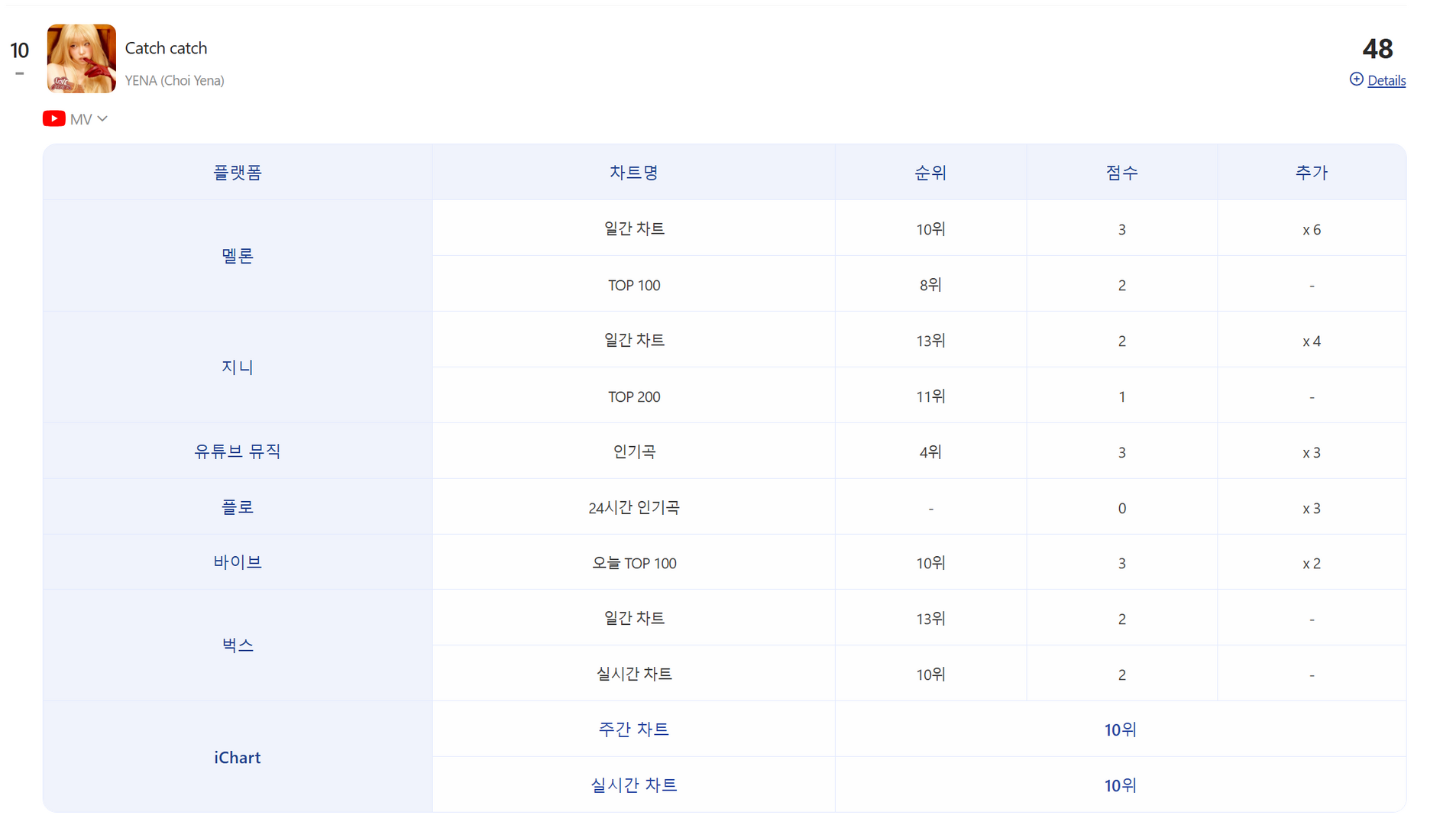
Task: Click the 10위 rank in iChart 실시간 차트 row
Action: pyautogui.click(x=1121, y=786)
